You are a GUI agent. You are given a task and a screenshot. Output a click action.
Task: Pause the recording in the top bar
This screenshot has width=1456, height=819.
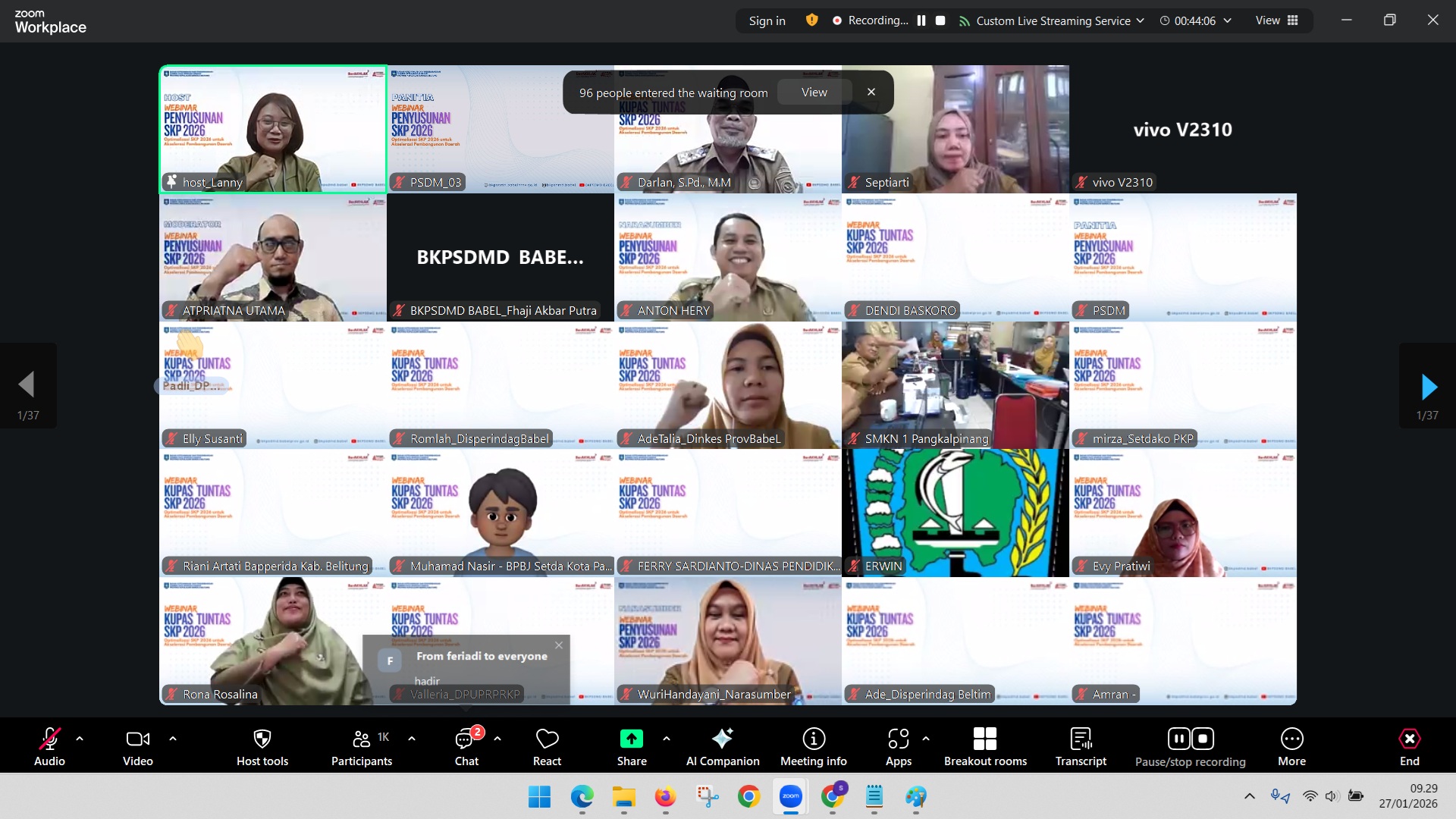point(921,21)
